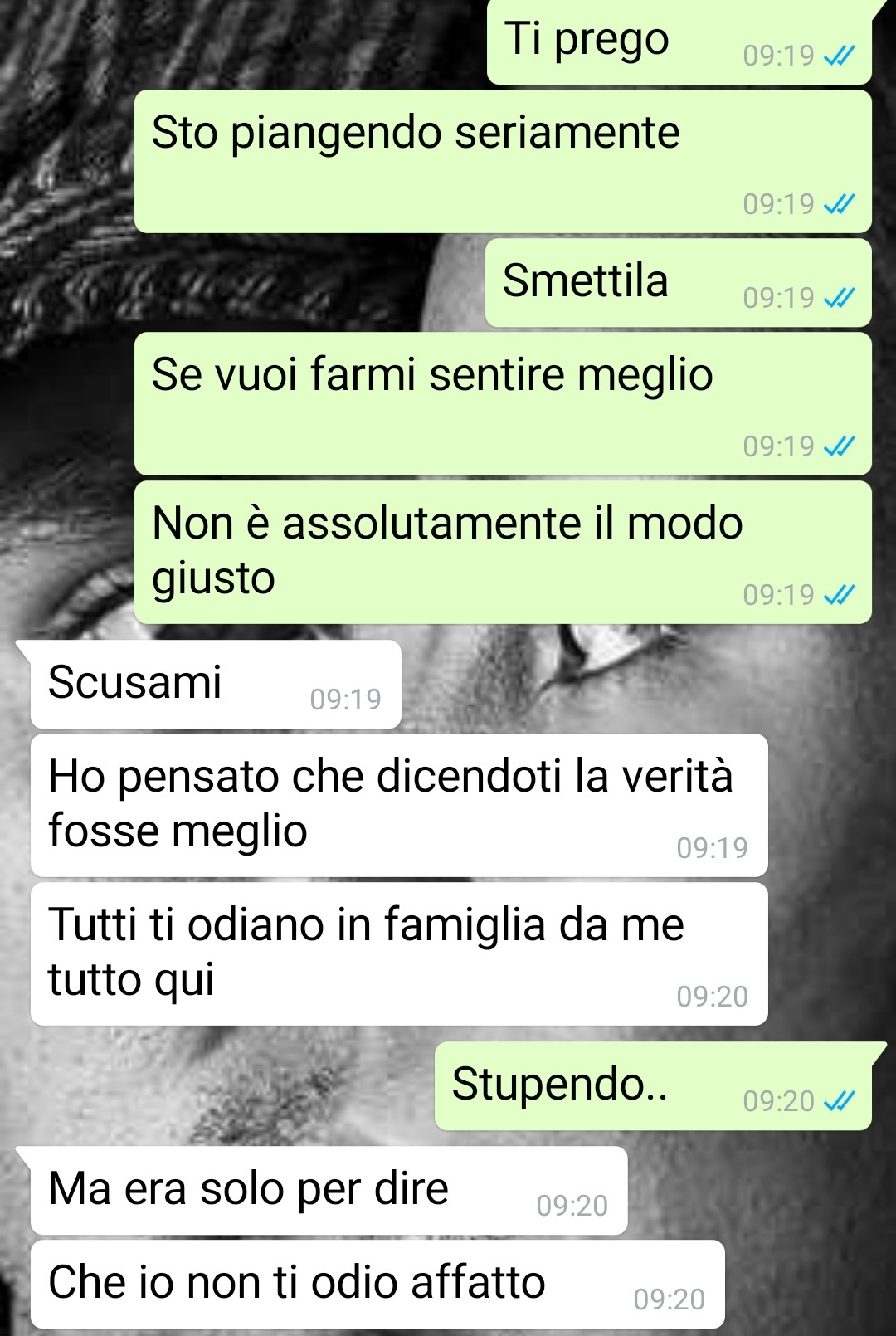Select the received "Scusami" message

coord(216,685)
